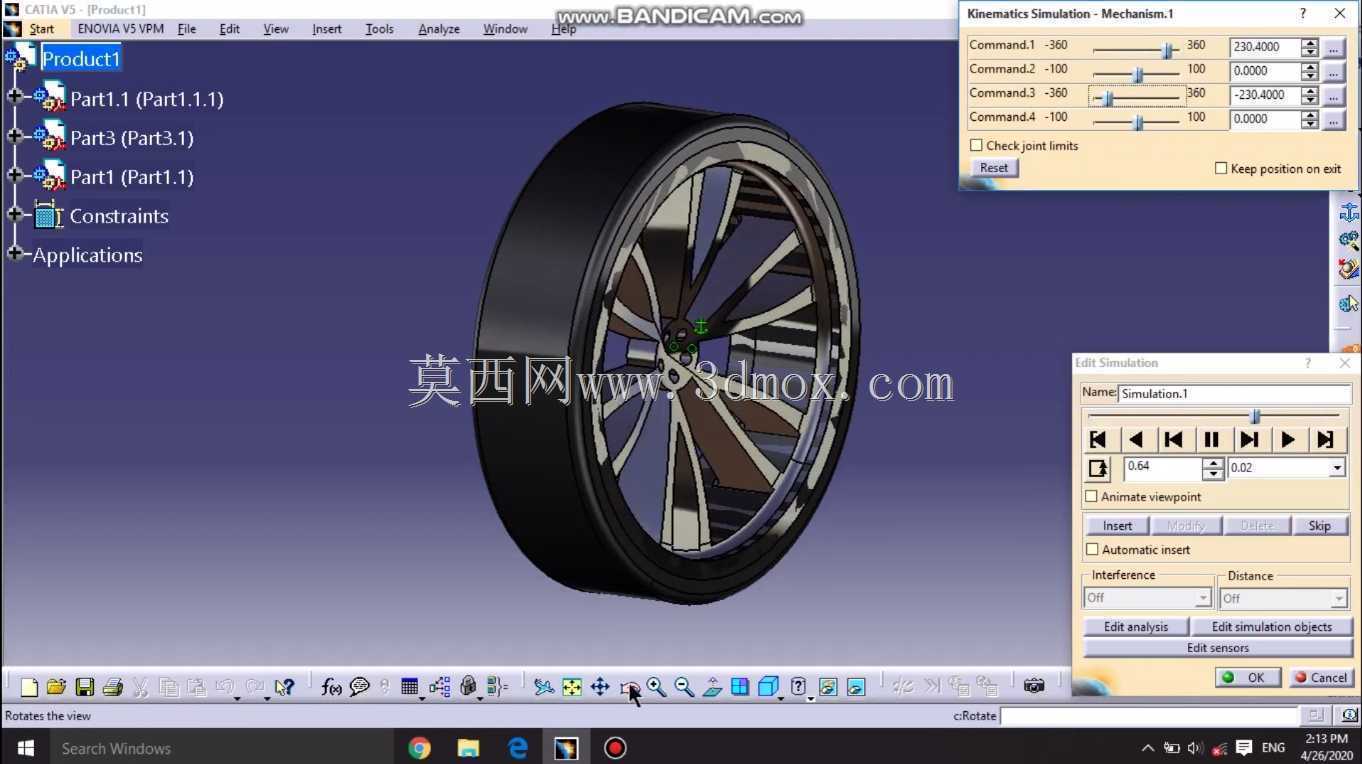
Task: Step simulation backward one frame
Action: pyautogui.click(x=1174, y=440)
